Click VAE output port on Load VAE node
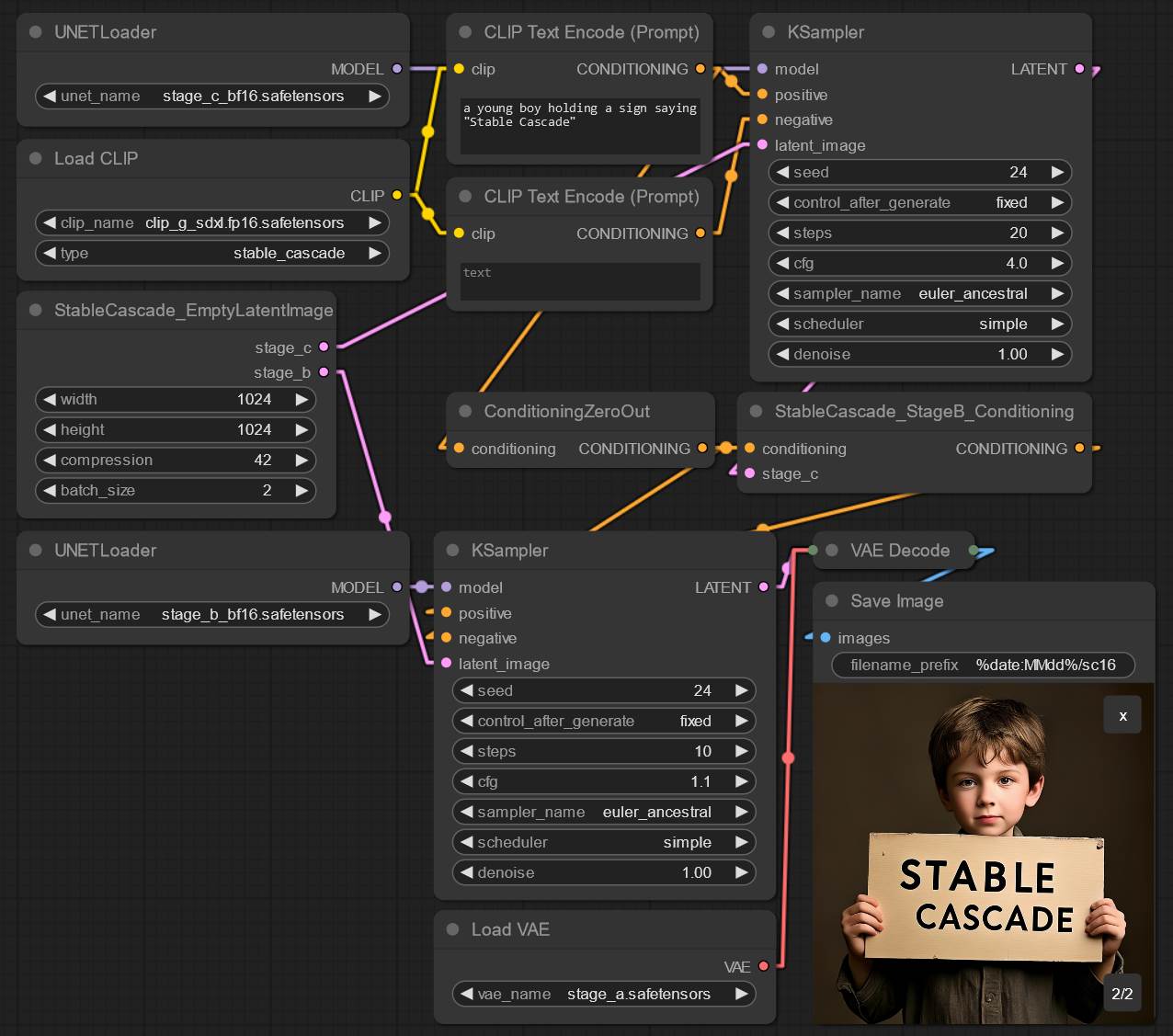1173x1036 pixels. (763, 966)
